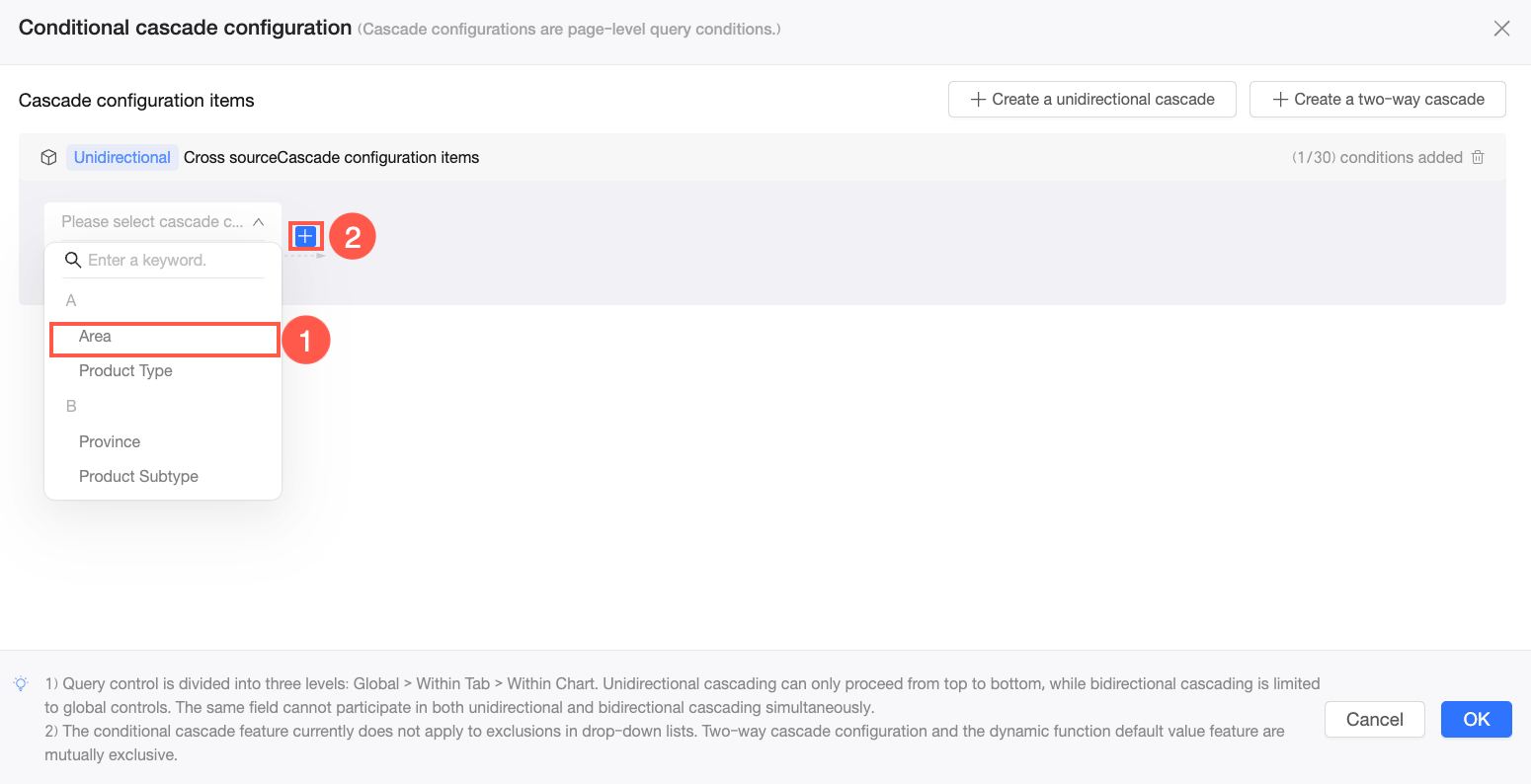Click the Unidirectional tag label
The width and height of the screenshot is (1531, 784).
(122, 158)
